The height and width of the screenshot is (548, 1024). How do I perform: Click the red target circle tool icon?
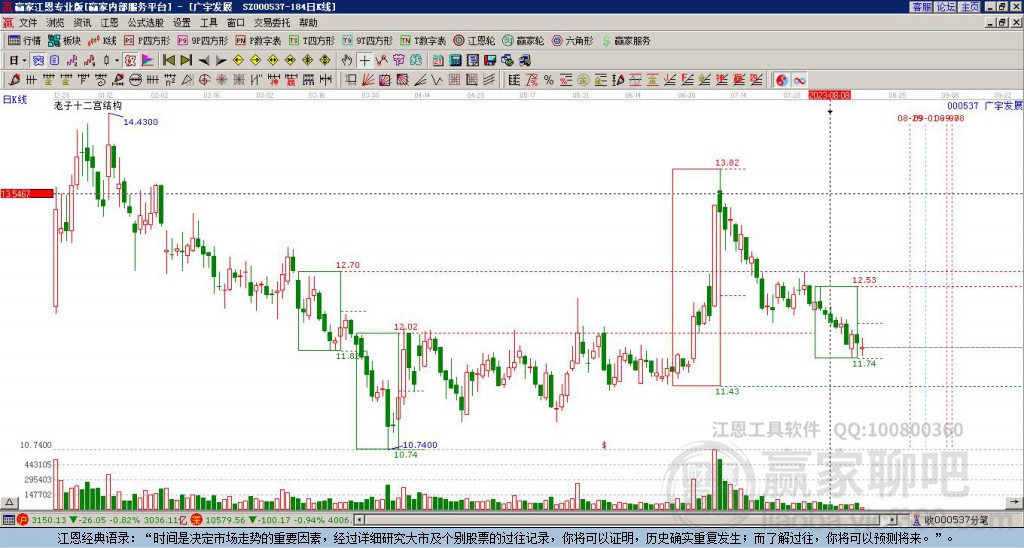(x=204, y=80)
